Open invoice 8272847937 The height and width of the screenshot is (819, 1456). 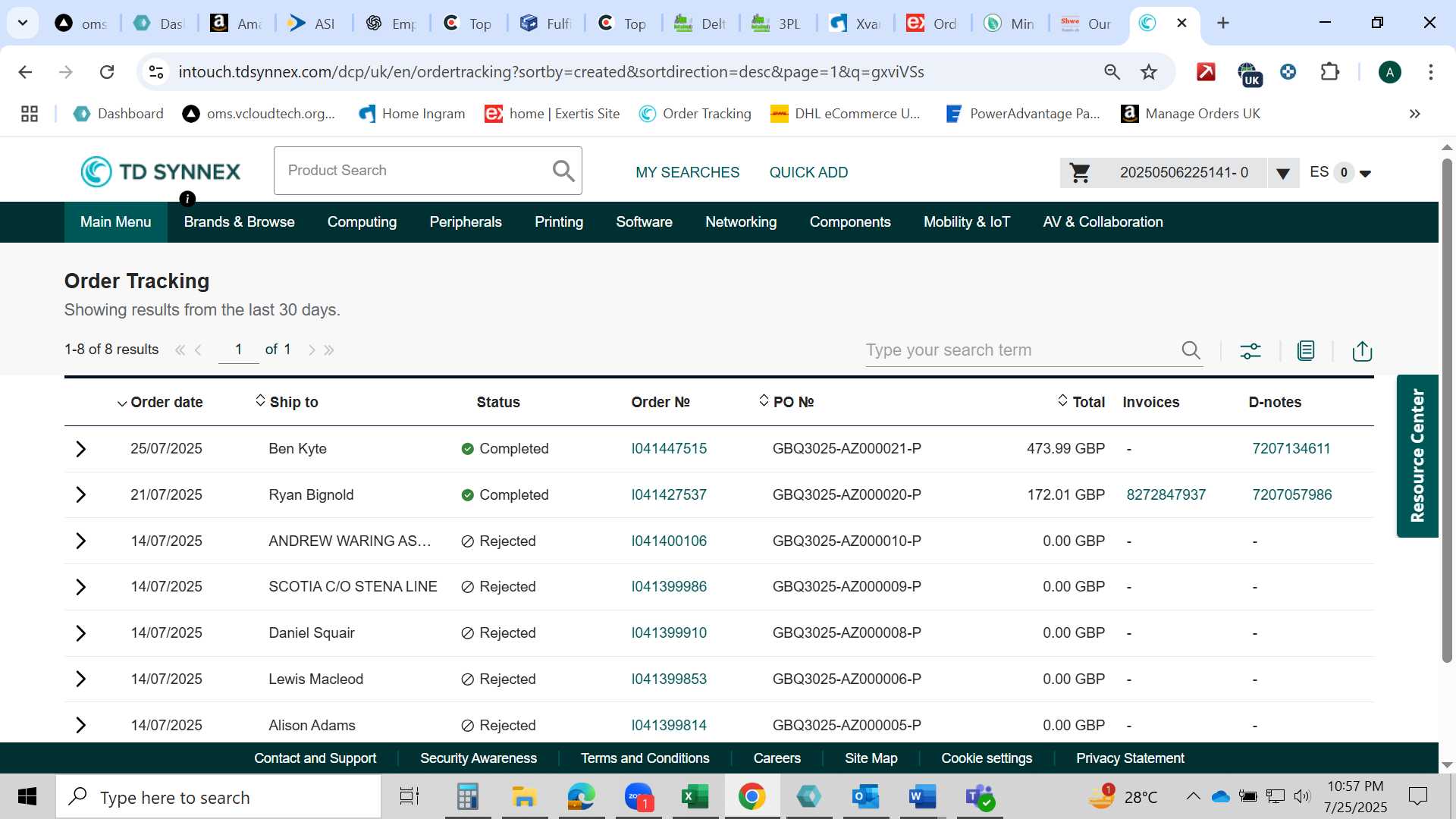(x=1166, y=495)
